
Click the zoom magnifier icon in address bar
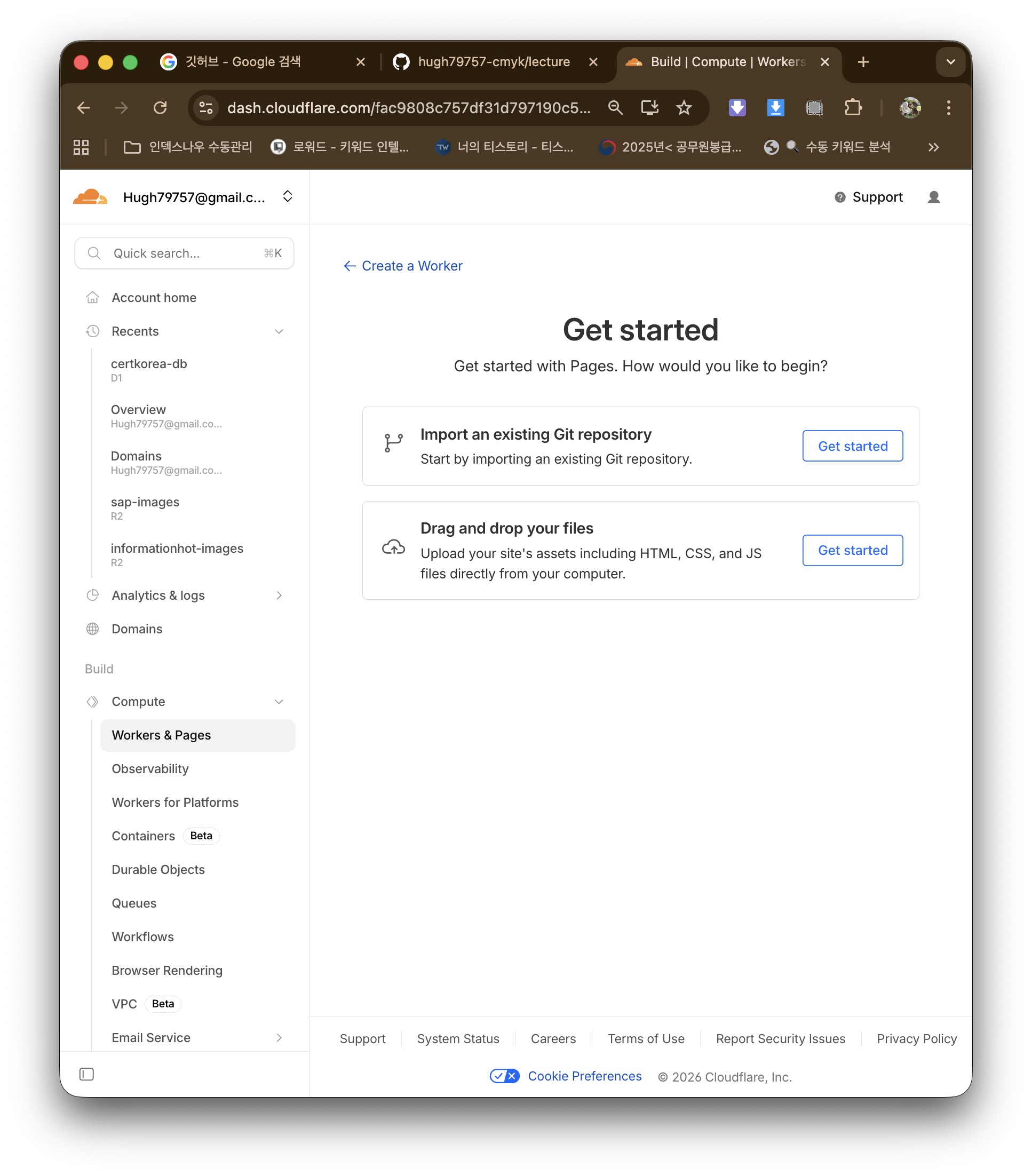click(x=615, y=108)
